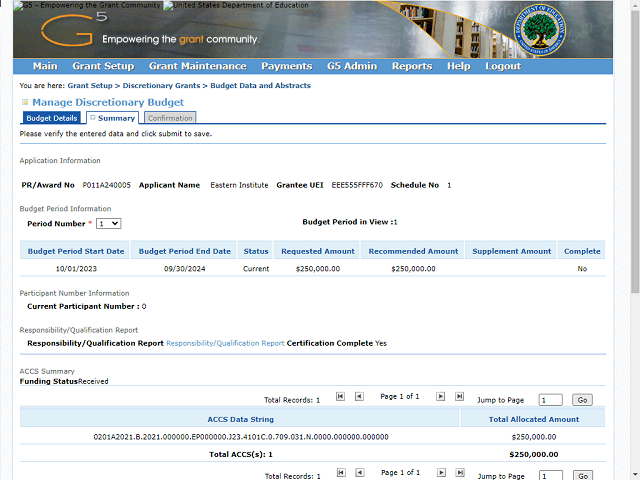Go to first page in lower ACCS pager

[x=341, y=472]
